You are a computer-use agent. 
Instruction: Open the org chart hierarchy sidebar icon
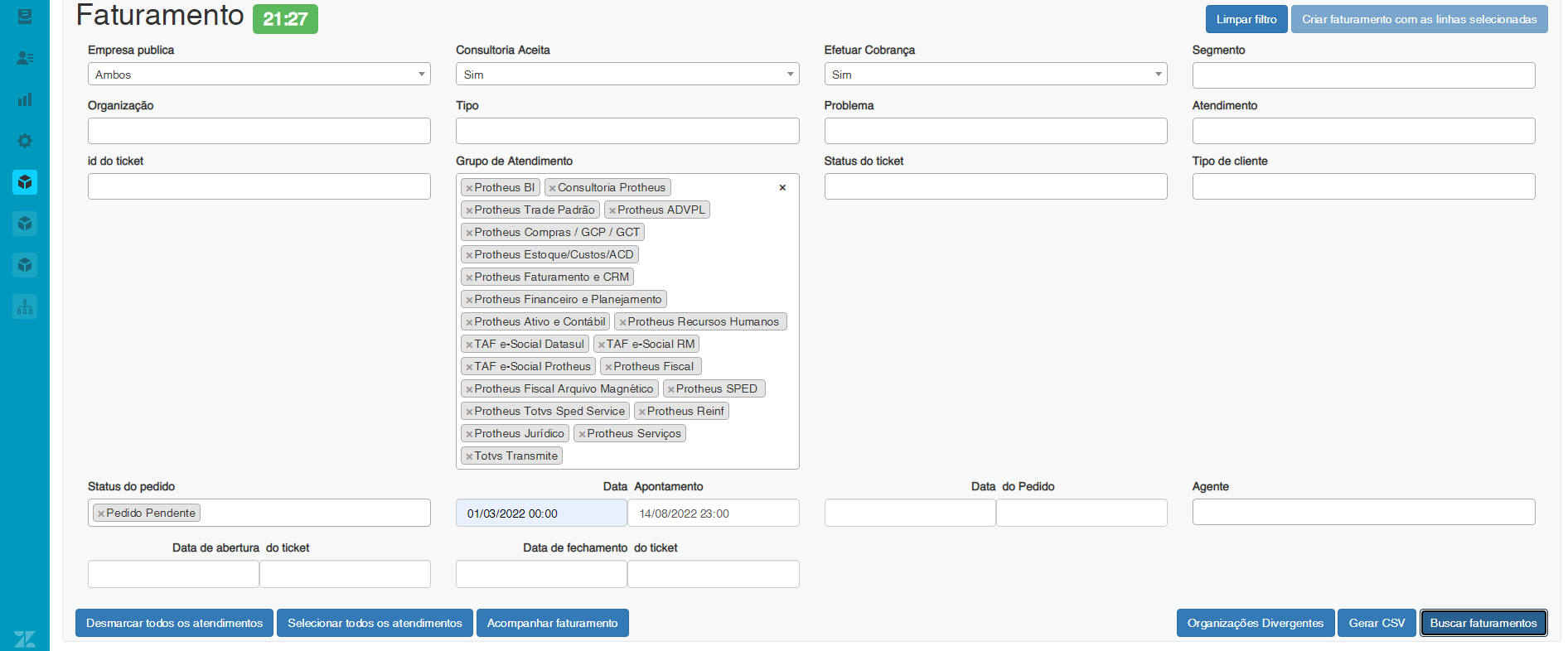(x=25, y=306)
